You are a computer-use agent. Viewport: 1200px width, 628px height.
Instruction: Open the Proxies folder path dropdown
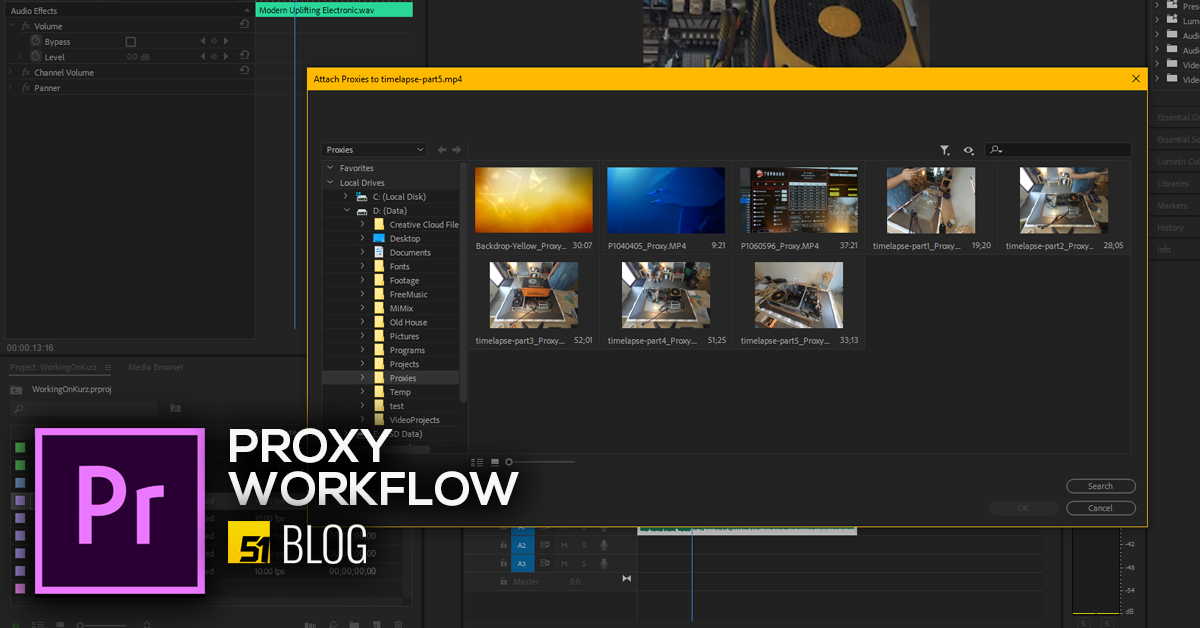coord(375,149)
